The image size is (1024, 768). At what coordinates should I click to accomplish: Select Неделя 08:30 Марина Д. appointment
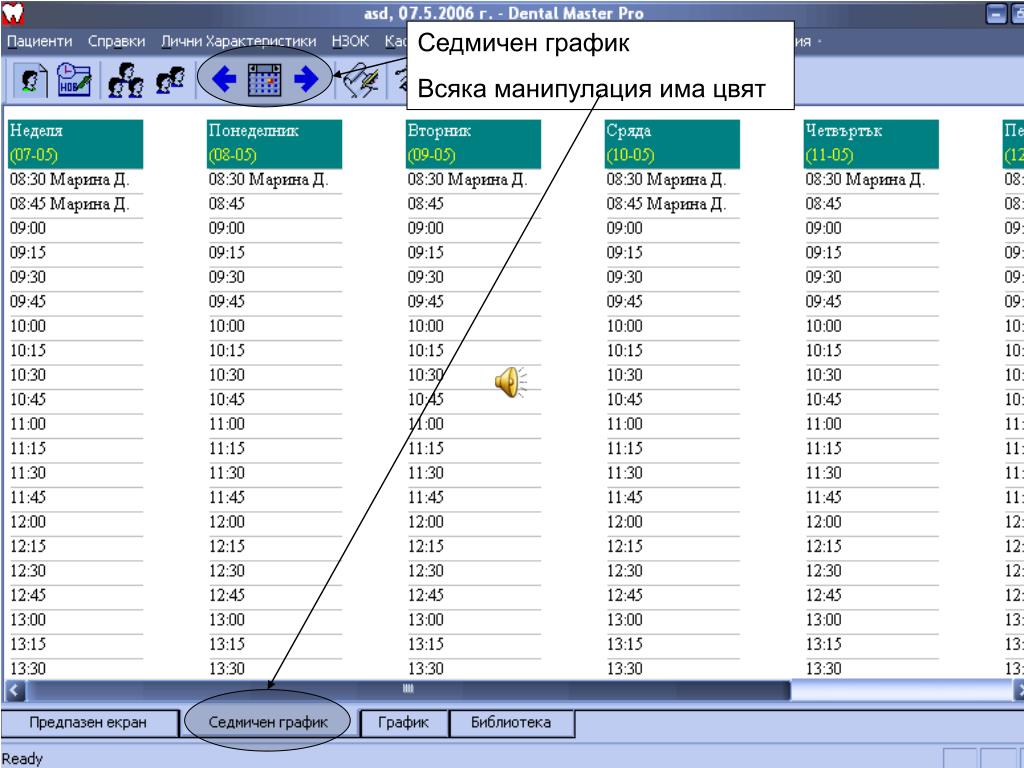76,180
